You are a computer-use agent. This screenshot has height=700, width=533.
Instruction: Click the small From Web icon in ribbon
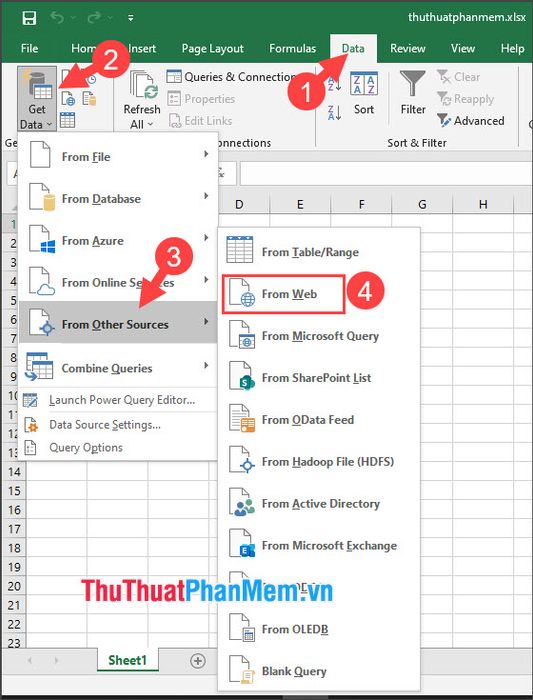[68, 99]
